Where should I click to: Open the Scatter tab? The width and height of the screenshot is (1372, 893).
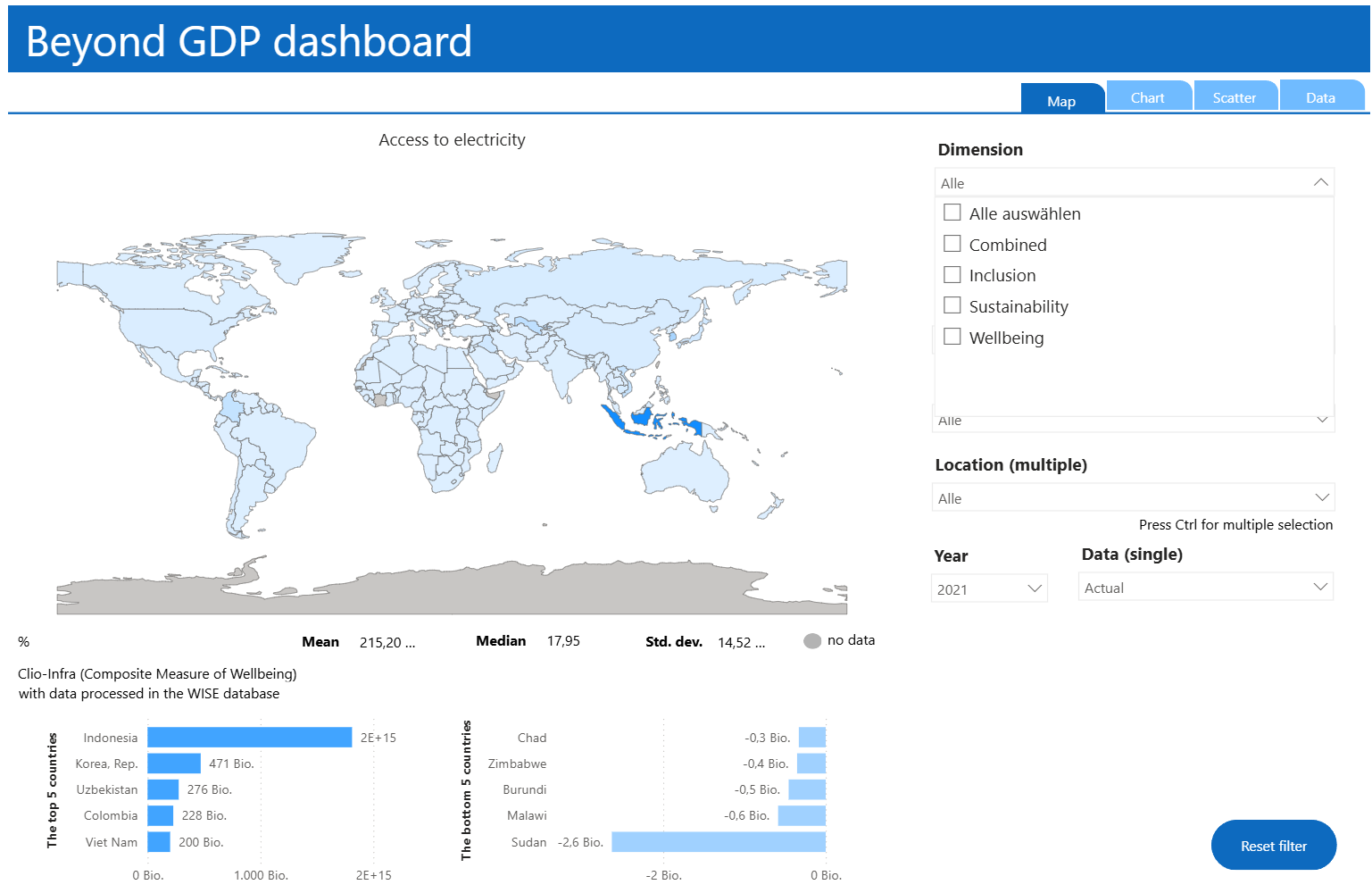pyautogui.click(x=1235, y=96)
